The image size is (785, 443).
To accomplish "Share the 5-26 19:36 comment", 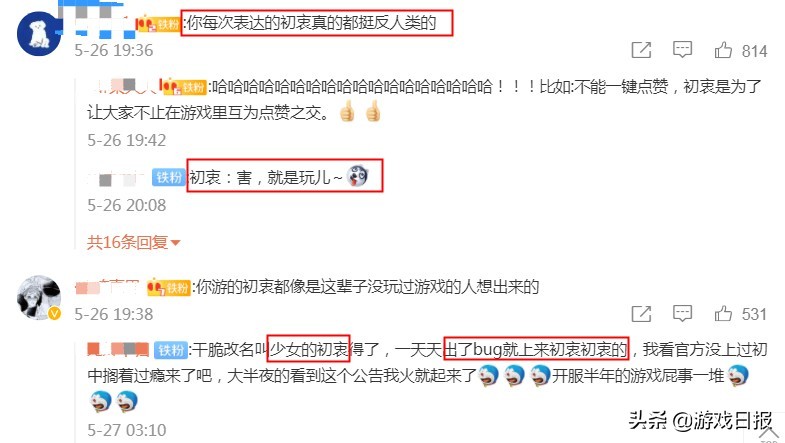I will [x=641, y=50].
